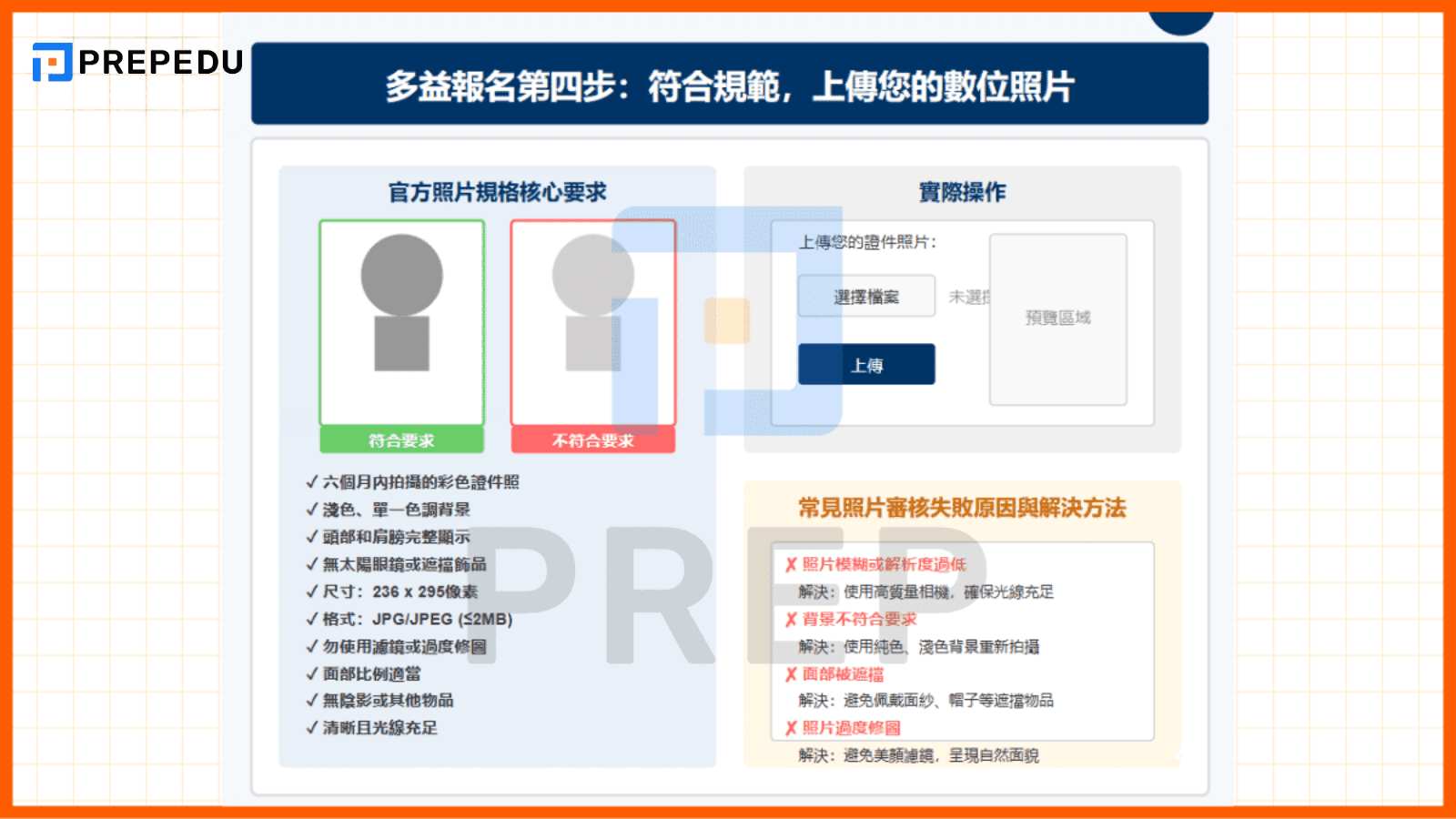Toggle the checkmark for 六個月内拍攝的彩色證件照

[x=310, y=482]
